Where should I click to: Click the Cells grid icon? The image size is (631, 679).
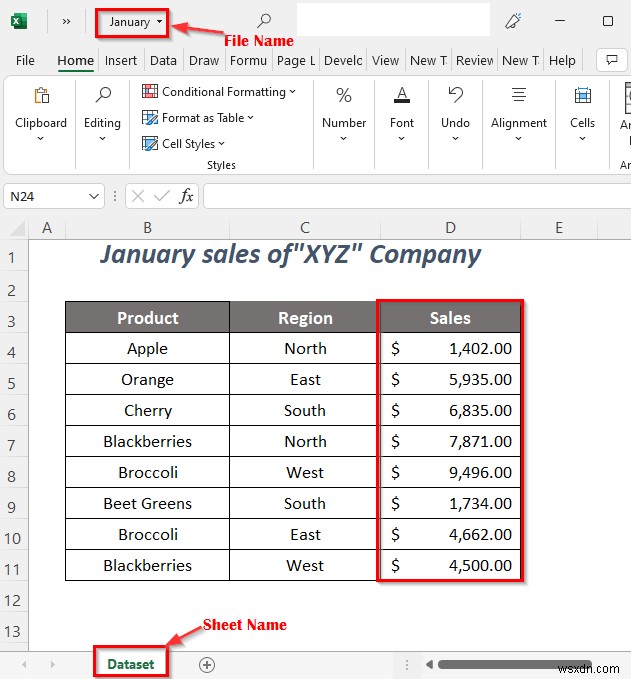[x=582, y=95]
